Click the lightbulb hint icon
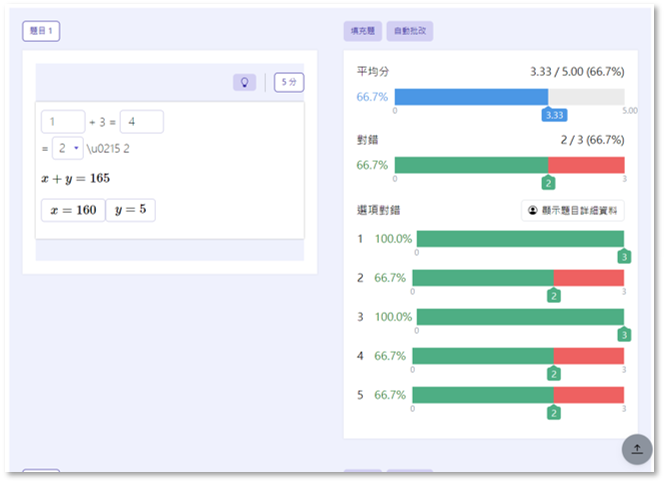 click(x=244, y=82)
